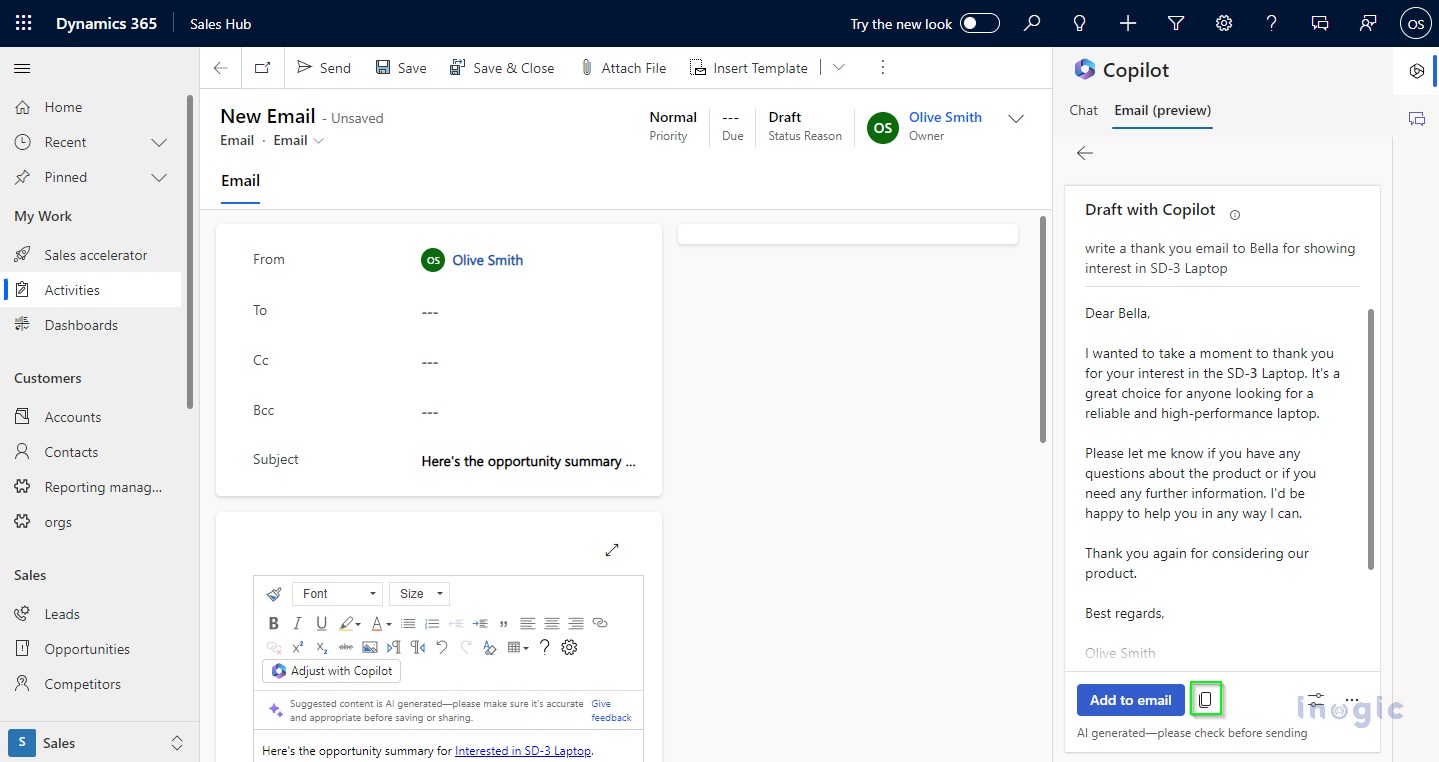Click the Add to email button
1439x762 pixels.
[1131, 700]
